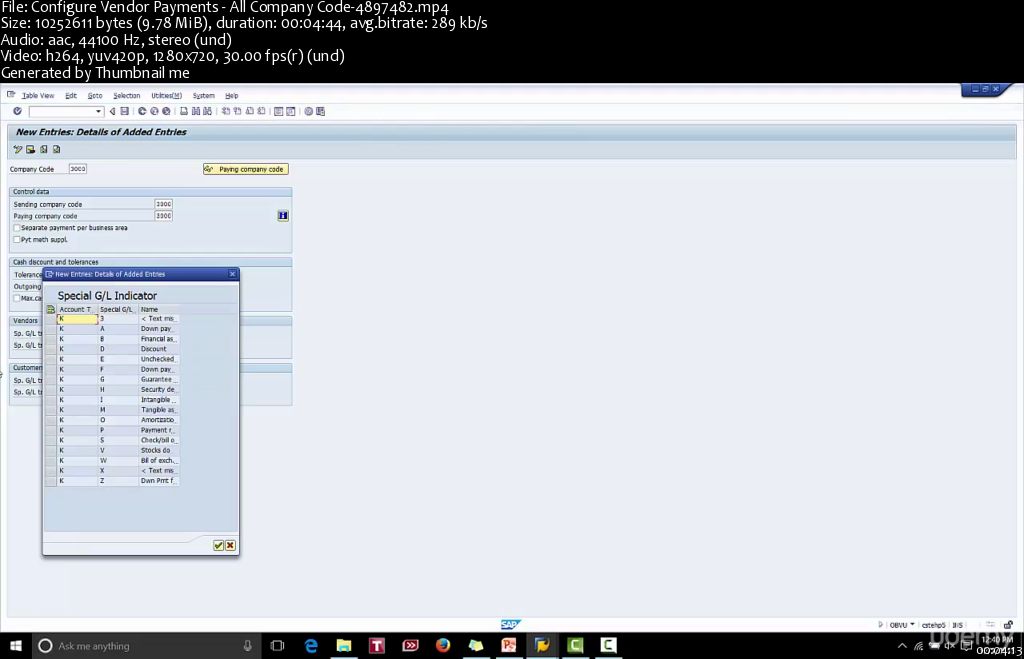Screen dimensions: 1024x659
Task: Open Microsoft Edge from taskbar
Action: tap(312, 646)
